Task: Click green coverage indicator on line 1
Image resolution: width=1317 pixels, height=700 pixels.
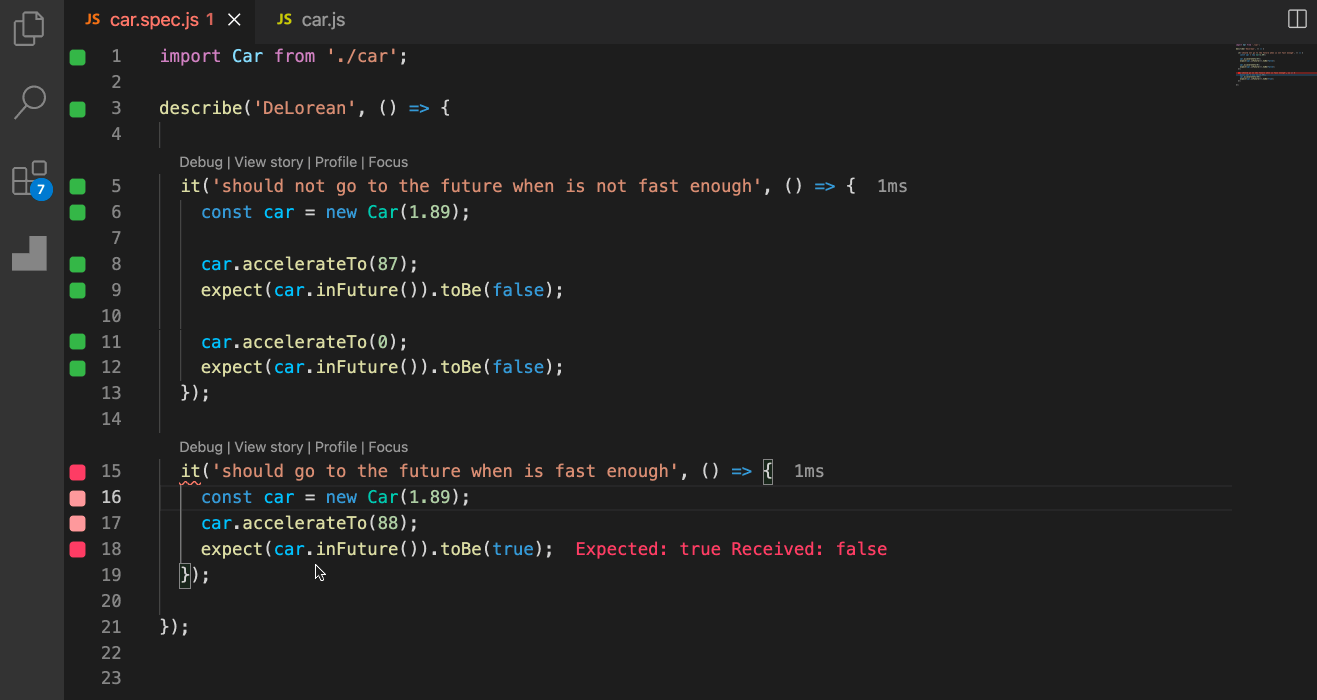Action: point(78,57)
